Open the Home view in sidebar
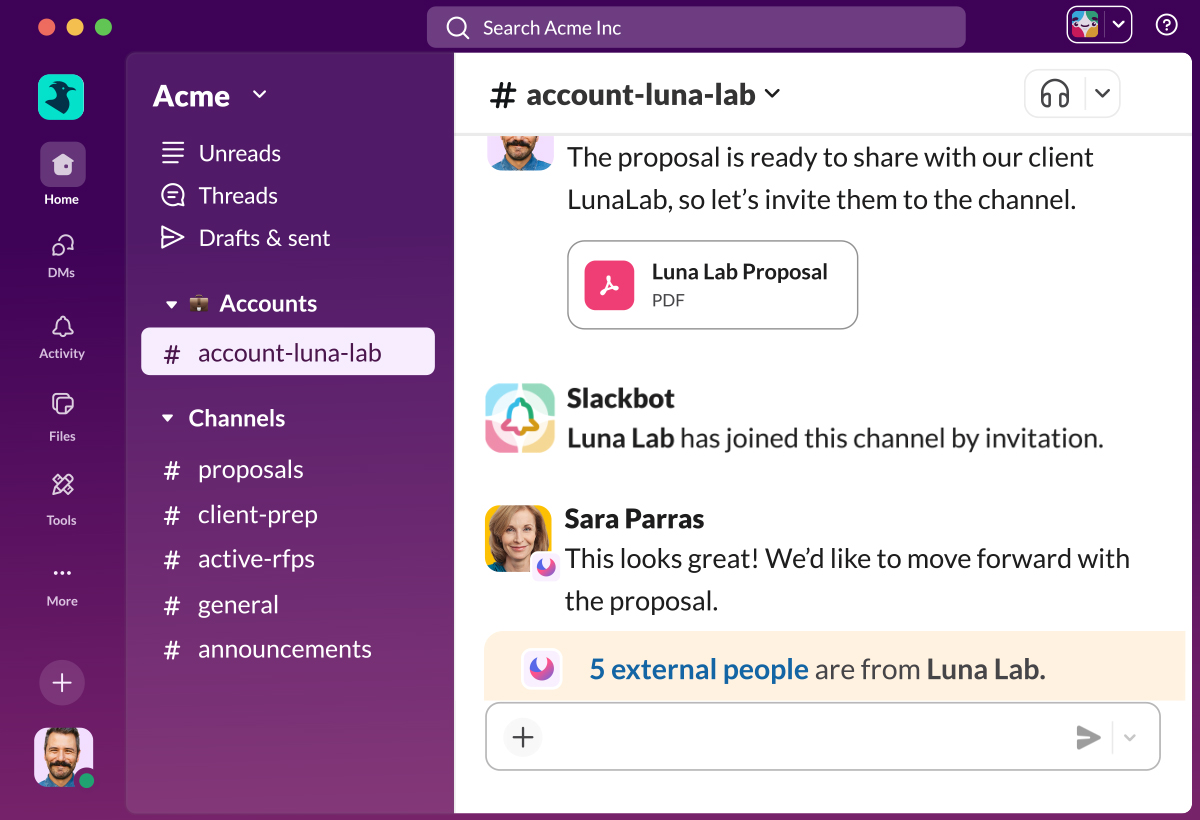This screenshot has width=1200, height=820. point(62,165)
